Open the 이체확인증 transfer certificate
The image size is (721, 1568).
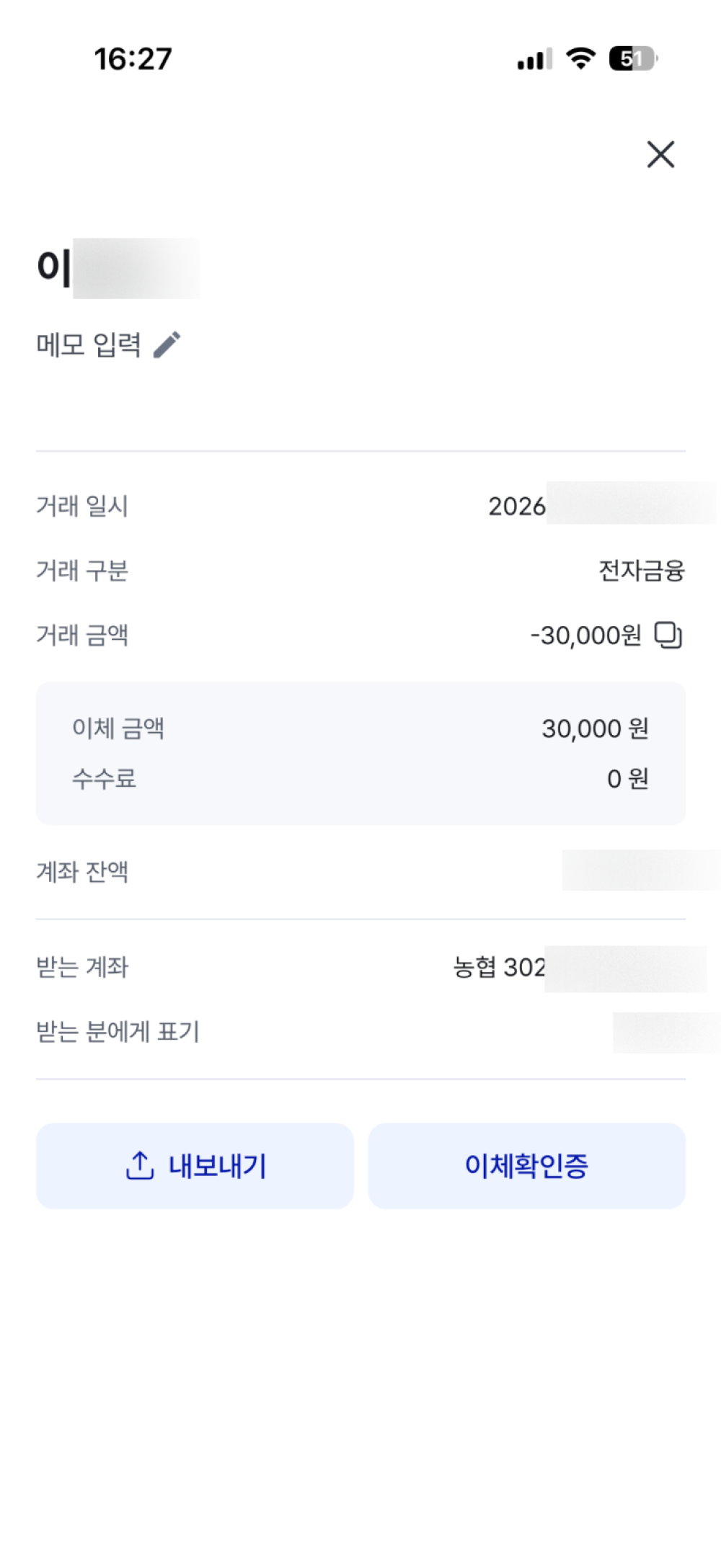526,1165
